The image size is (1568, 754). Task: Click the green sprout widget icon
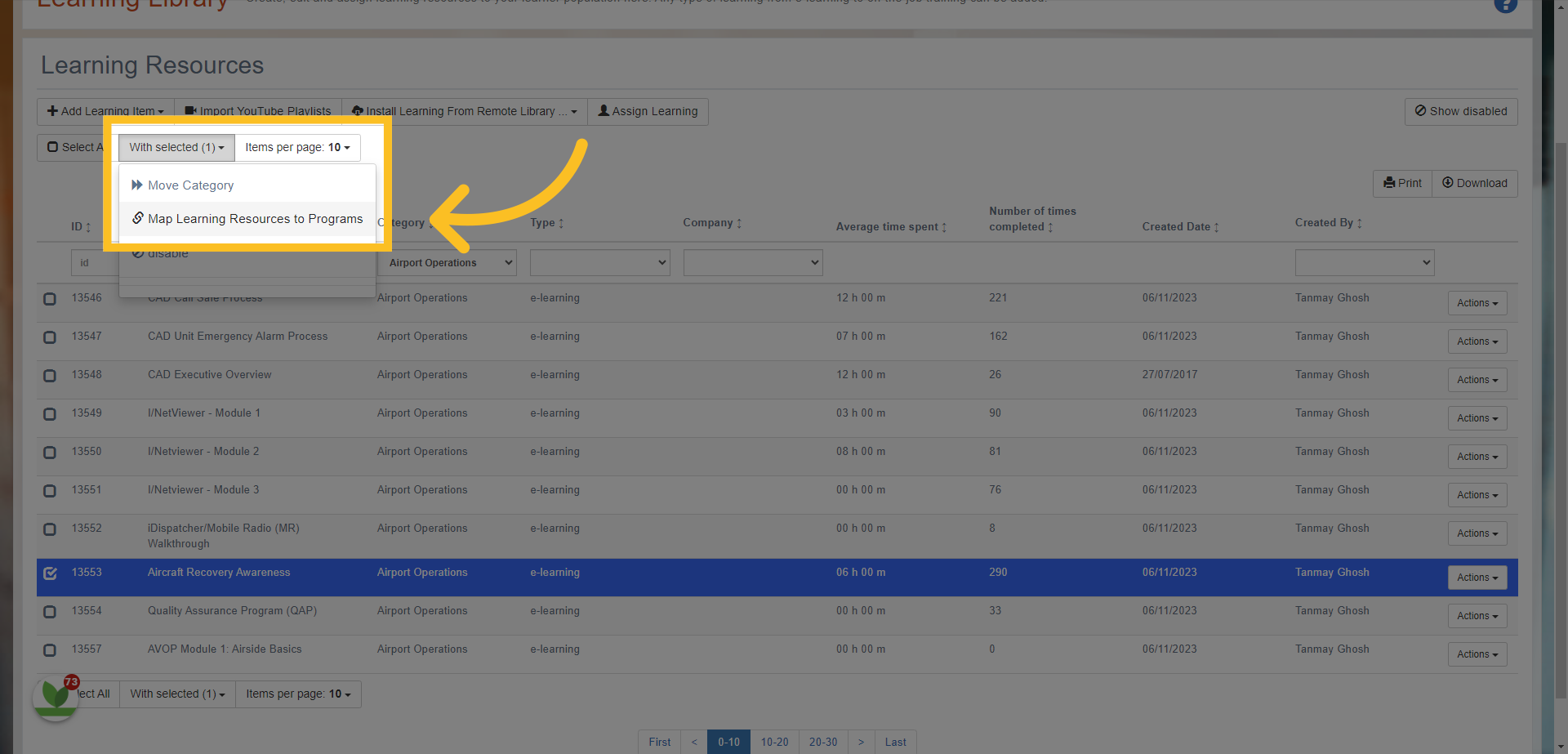pyautogui.click(x=56, y=697)
